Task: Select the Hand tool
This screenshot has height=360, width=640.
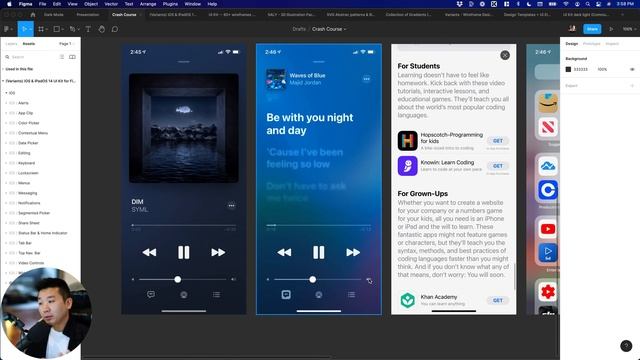Action: click(x=102, y=29)
